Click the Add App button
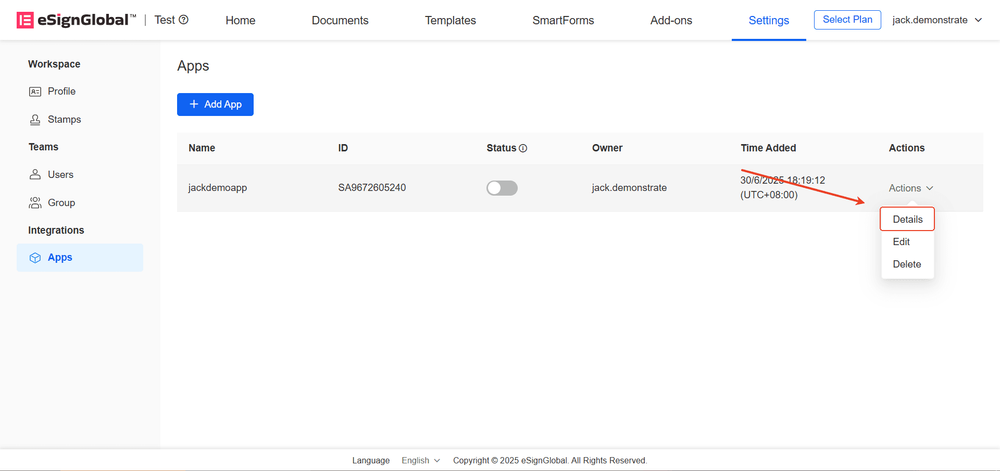 pyautogui.click(x=215, y=104)
